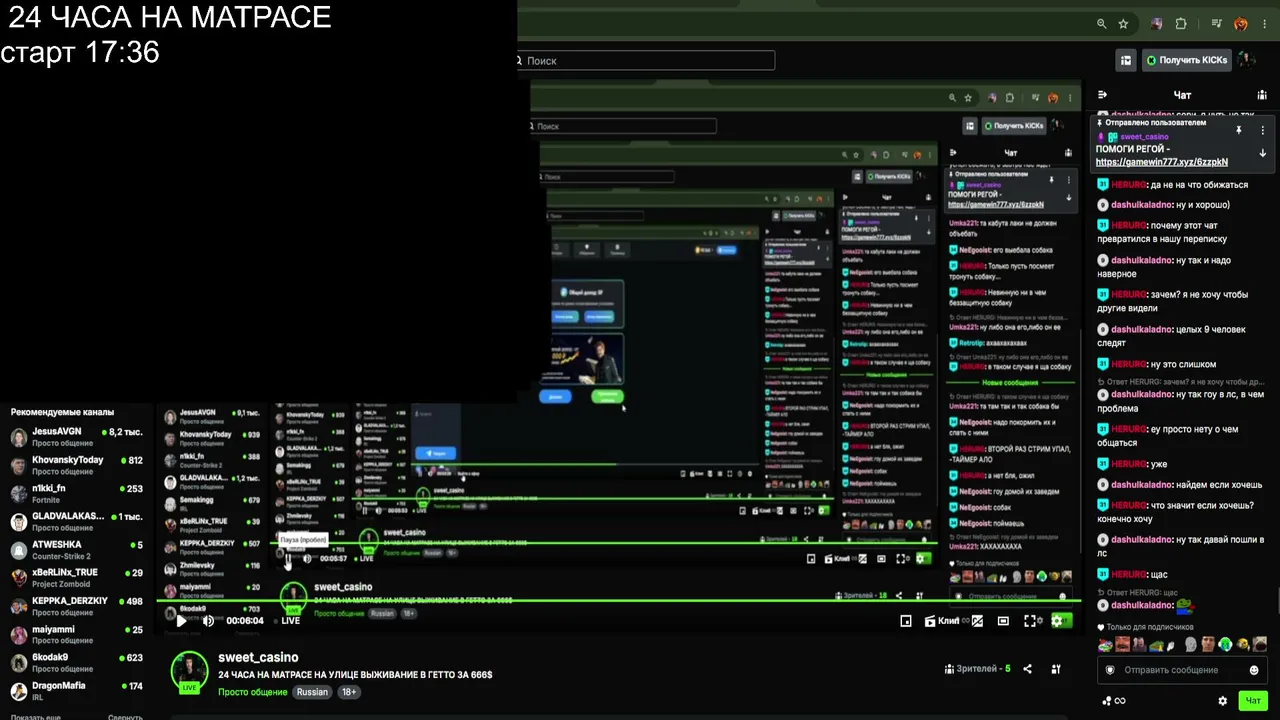Show the chat users list icon
This screenshot has height=720, width=1280.
click(x=1262, y=95)
